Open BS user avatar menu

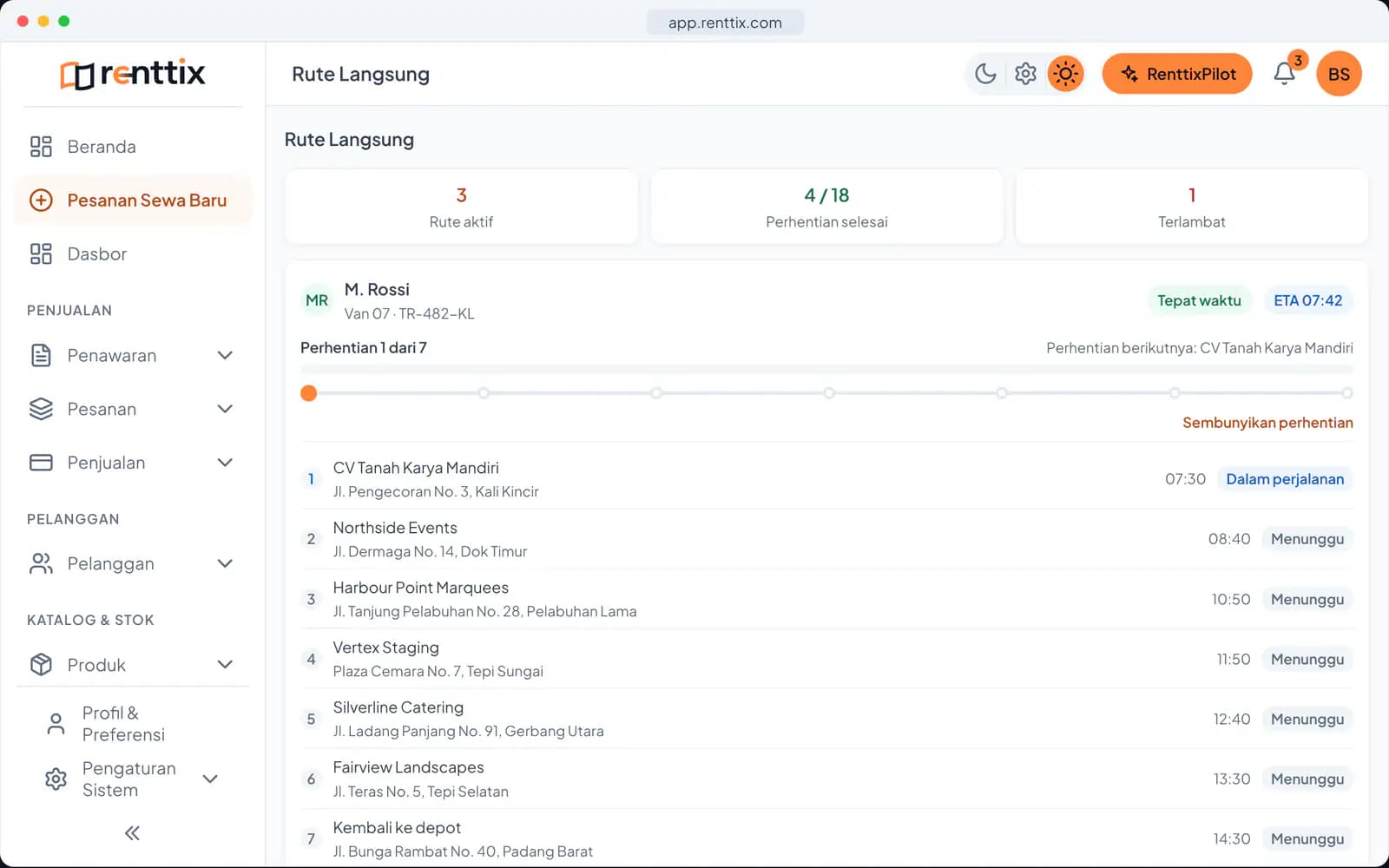pos(1339,74)
